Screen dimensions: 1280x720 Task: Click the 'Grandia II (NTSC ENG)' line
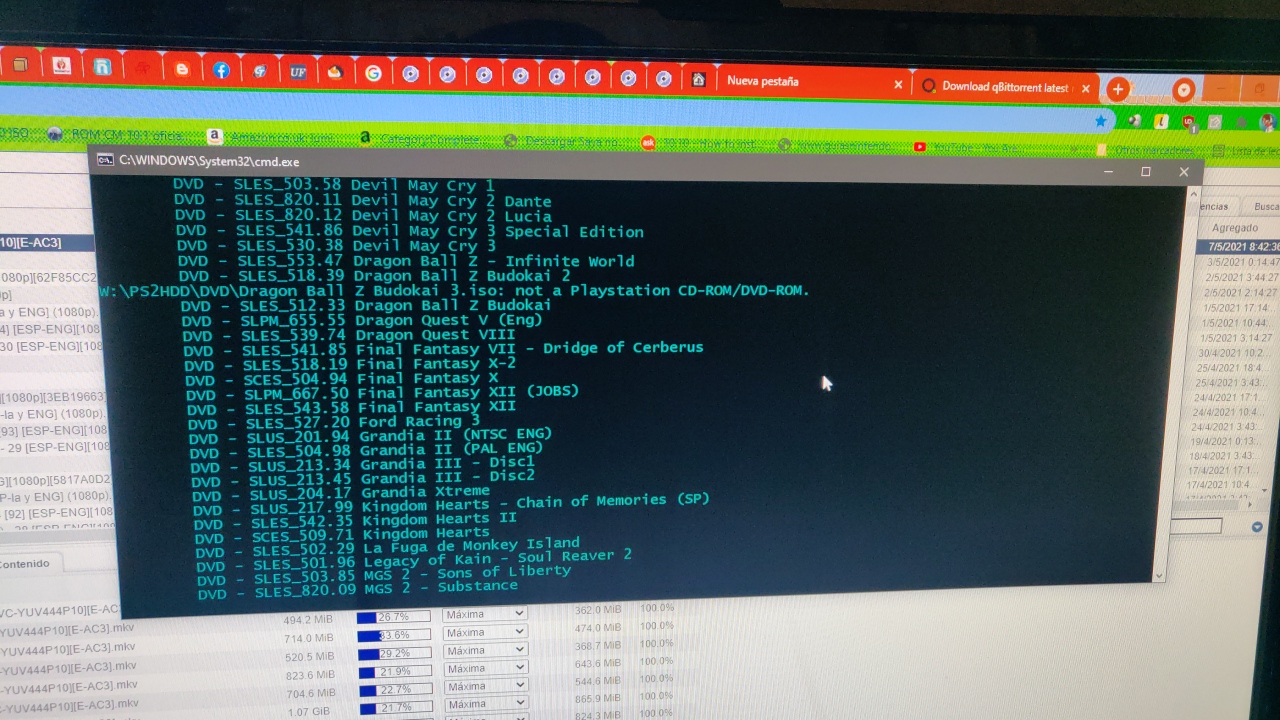[x=370, y=435]
